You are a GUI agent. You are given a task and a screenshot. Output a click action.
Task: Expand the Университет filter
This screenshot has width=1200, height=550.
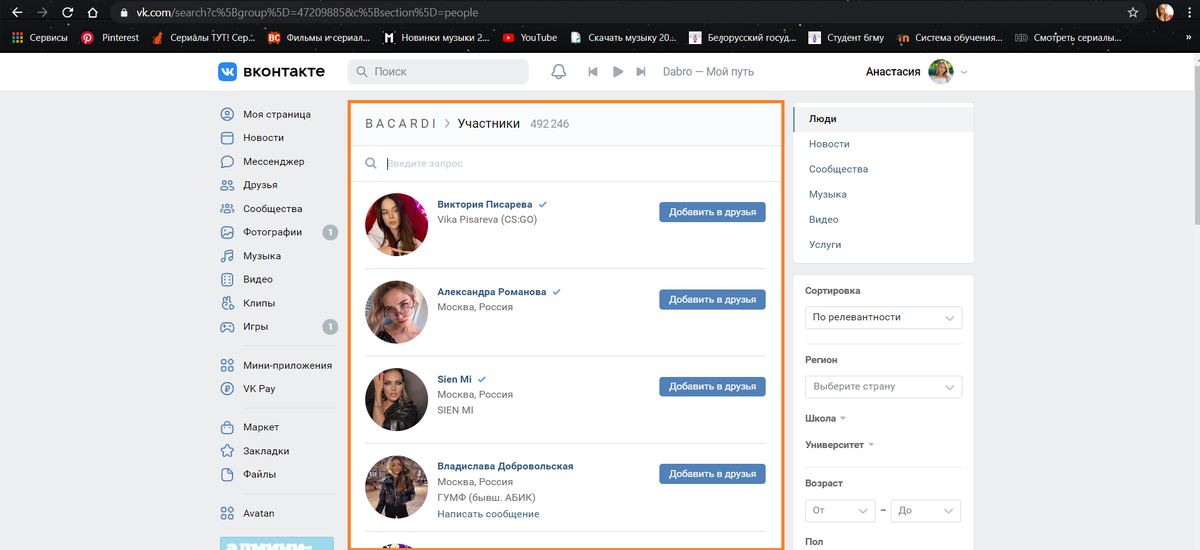pos(840,445)
